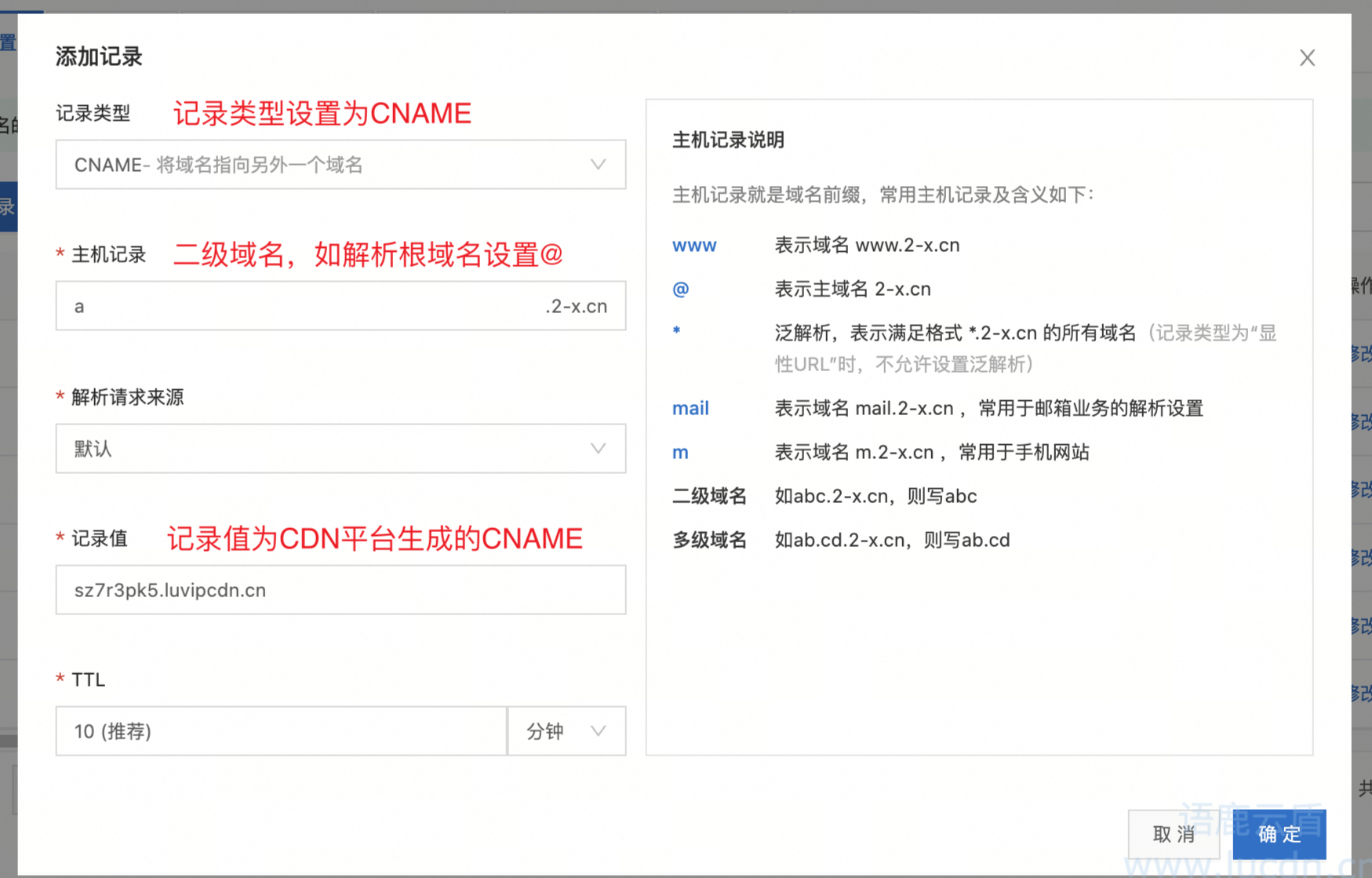Focus the 记录值 field with sz7r3pk5.luvipcdn.cn
Screen dimensions: 1372x878
tap(340, 590)
